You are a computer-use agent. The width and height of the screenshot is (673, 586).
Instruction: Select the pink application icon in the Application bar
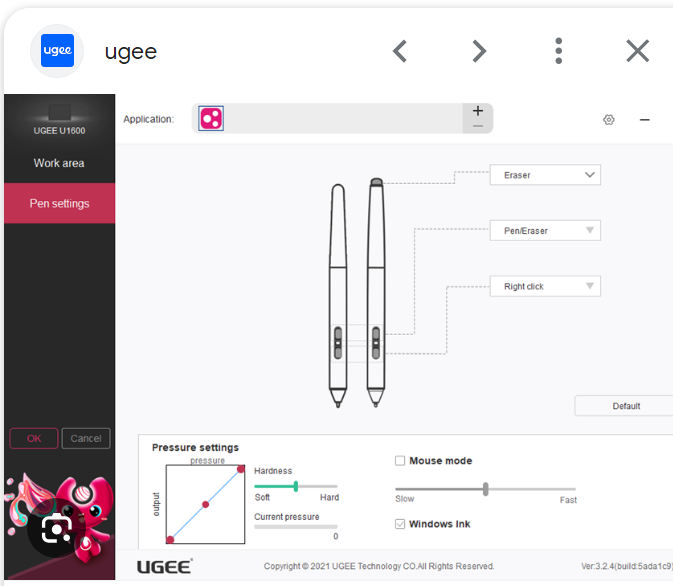coord(211,118)
